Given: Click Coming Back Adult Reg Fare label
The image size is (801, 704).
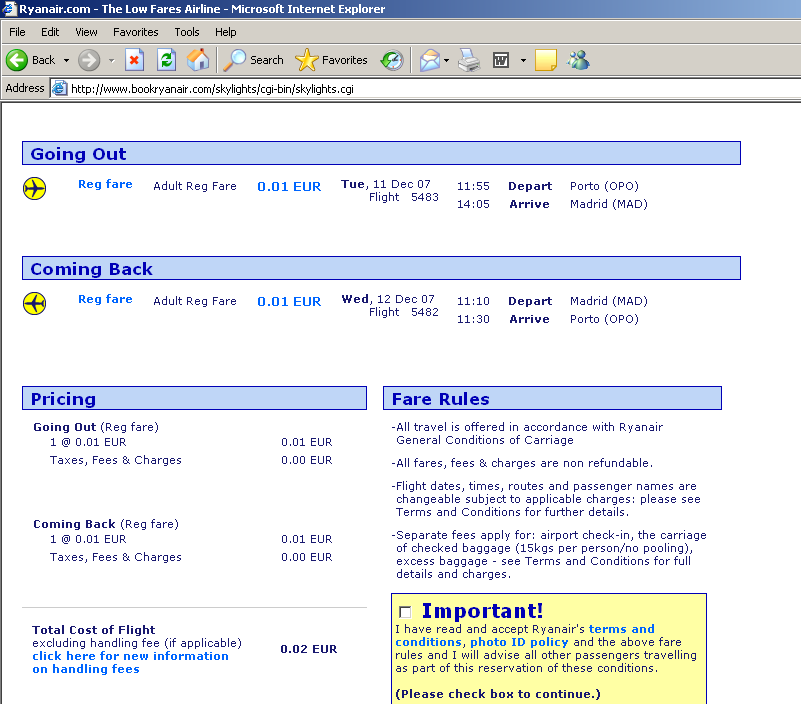Looking at the screenshot, I should pyautogui.click(x=195, y=301).
